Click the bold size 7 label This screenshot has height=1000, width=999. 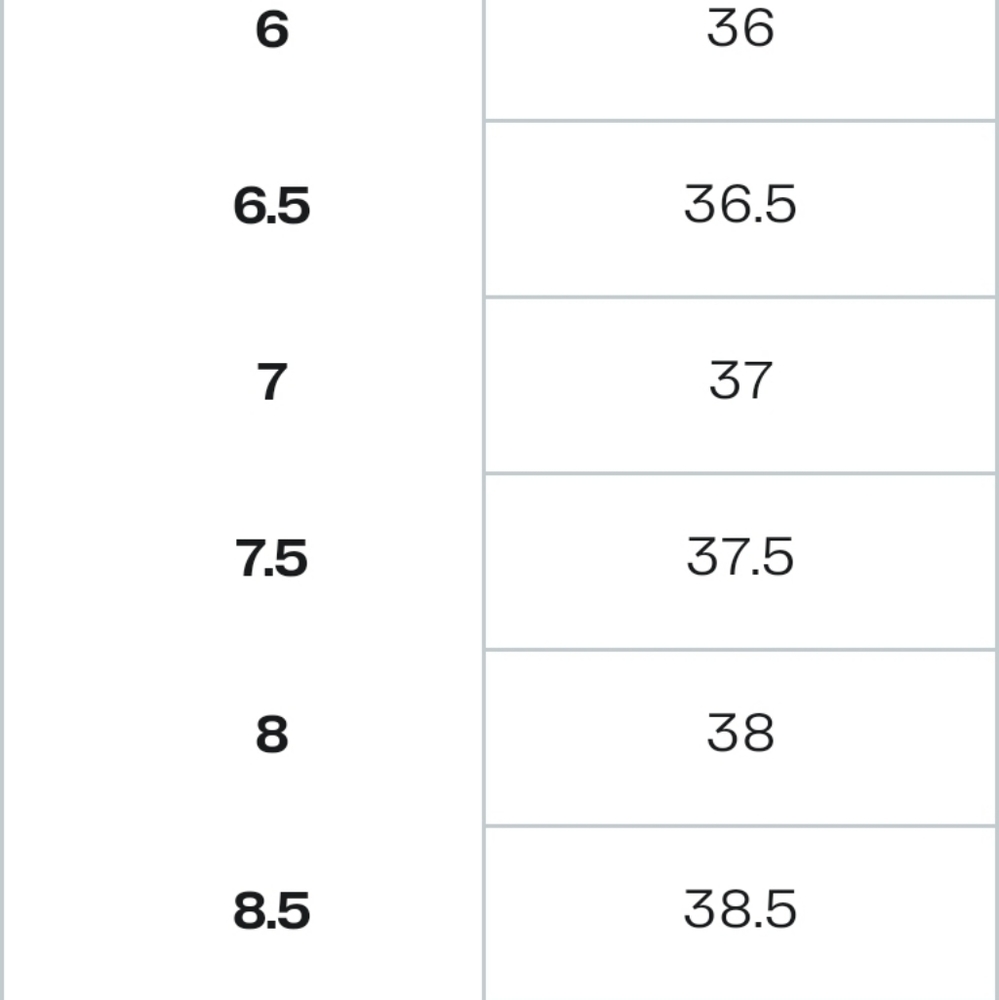[x=272, y=383]
